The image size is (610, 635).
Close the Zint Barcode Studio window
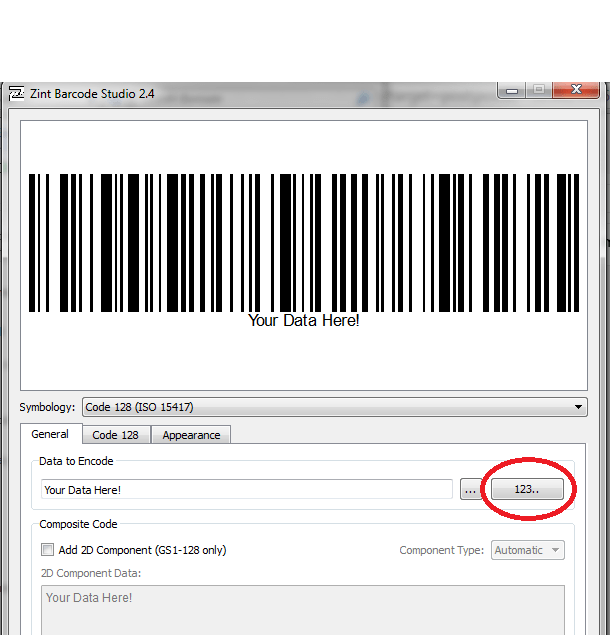[x=576, y=89]
